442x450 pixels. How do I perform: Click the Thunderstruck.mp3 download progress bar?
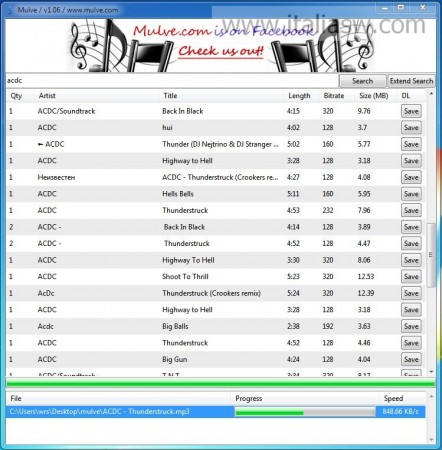click(x=305, y=413)
